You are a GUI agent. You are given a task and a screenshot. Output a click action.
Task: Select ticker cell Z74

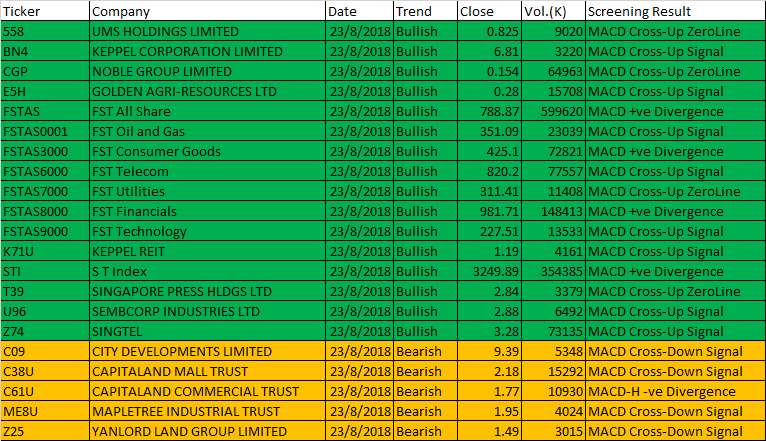[x=45, y=332]
